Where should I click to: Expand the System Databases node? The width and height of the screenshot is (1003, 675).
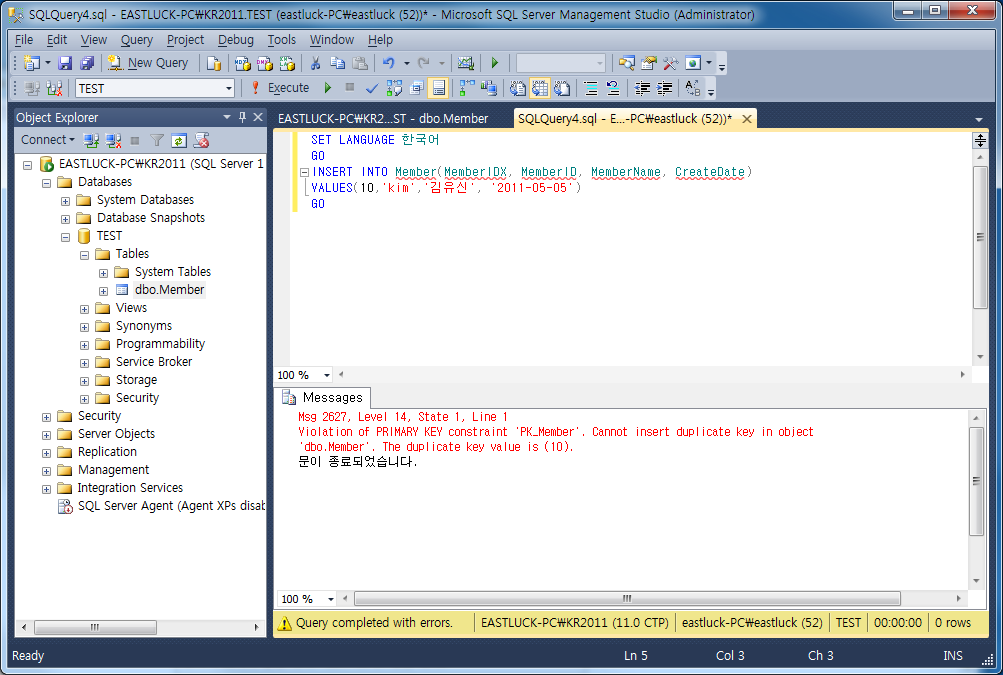pos(65,201)
